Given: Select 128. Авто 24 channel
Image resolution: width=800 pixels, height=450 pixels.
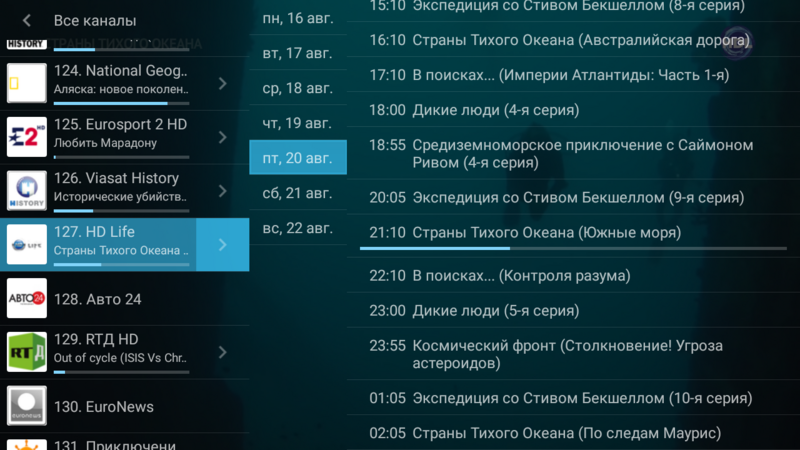Looking at the screenshot, I should (x=124, y=298).
